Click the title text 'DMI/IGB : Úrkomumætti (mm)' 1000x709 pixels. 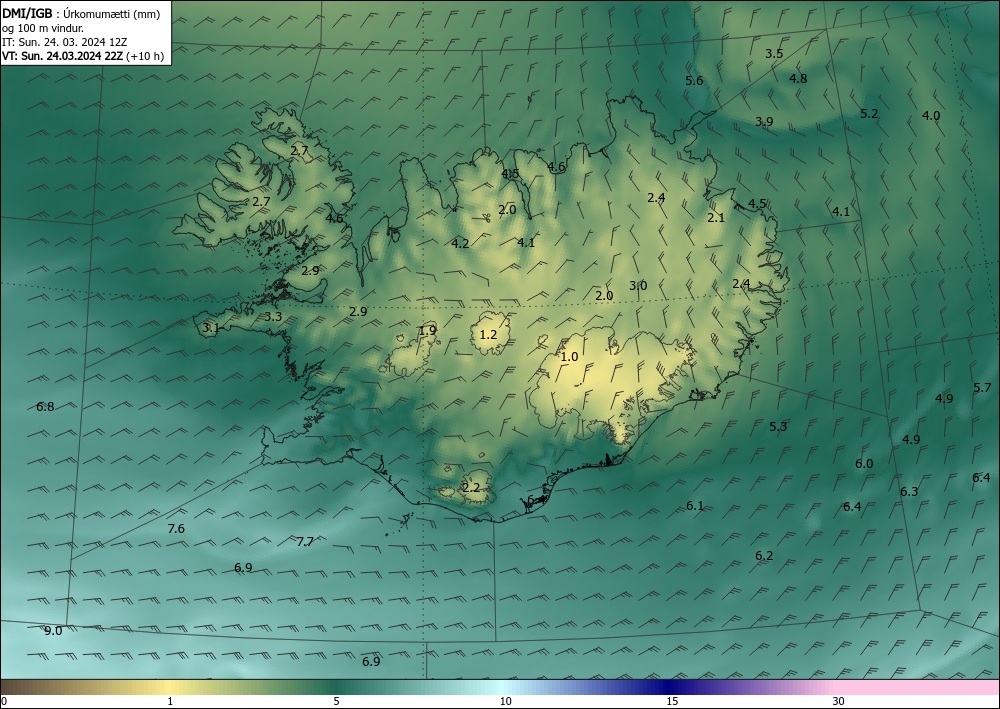click(x=81, y=14)
